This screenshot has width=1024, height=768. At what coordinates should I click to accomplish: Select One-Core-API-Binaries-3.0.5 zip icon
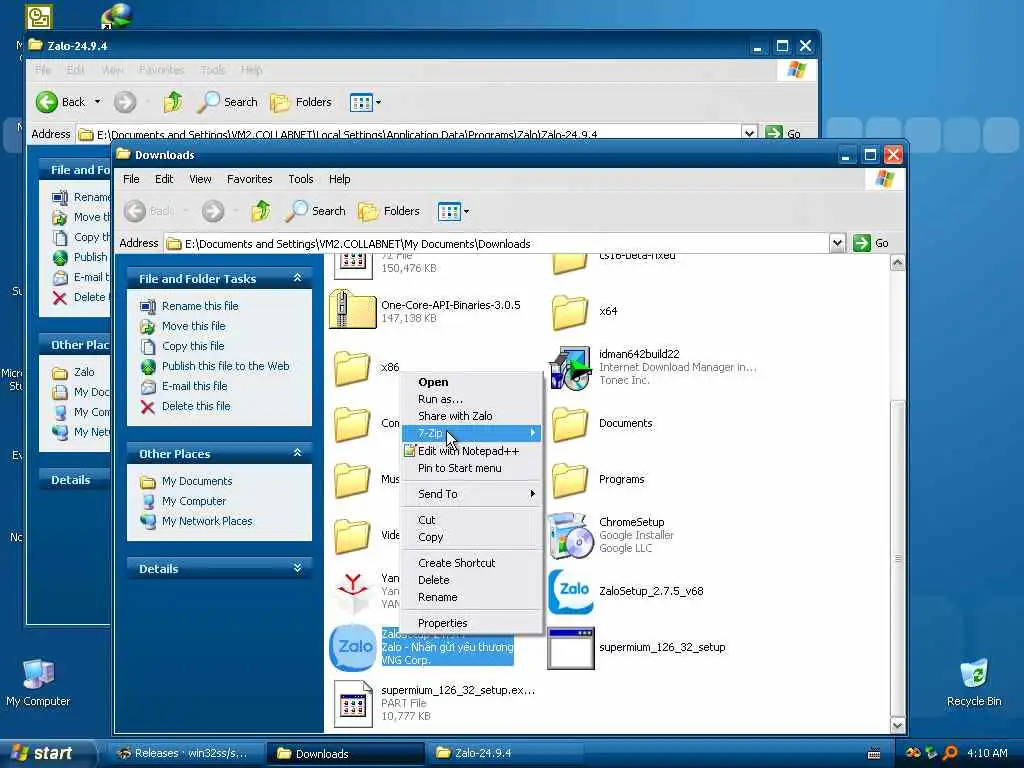tap(353, 310)
